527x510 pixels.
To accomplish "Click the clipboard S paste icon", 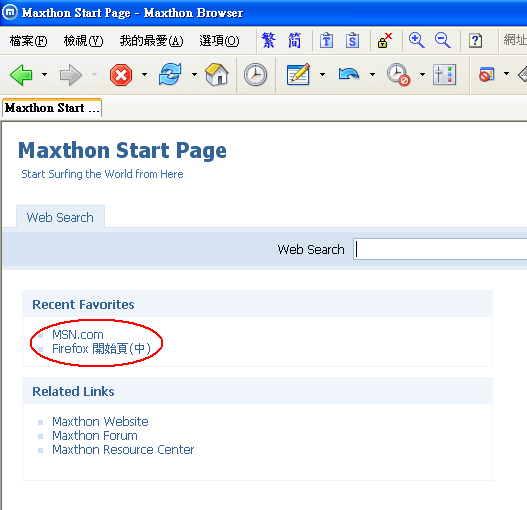I will pos(352,40).
